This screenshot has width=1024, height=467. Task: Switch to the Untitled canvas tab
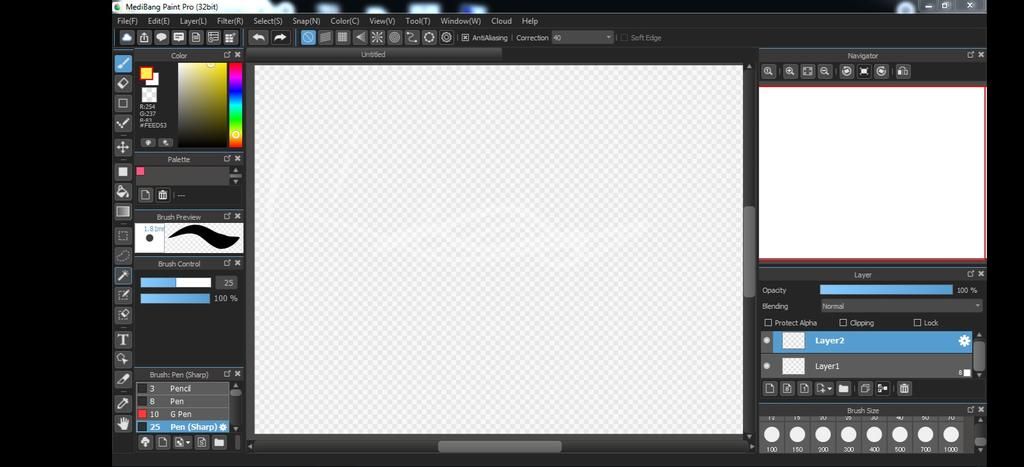pos(374,54)
